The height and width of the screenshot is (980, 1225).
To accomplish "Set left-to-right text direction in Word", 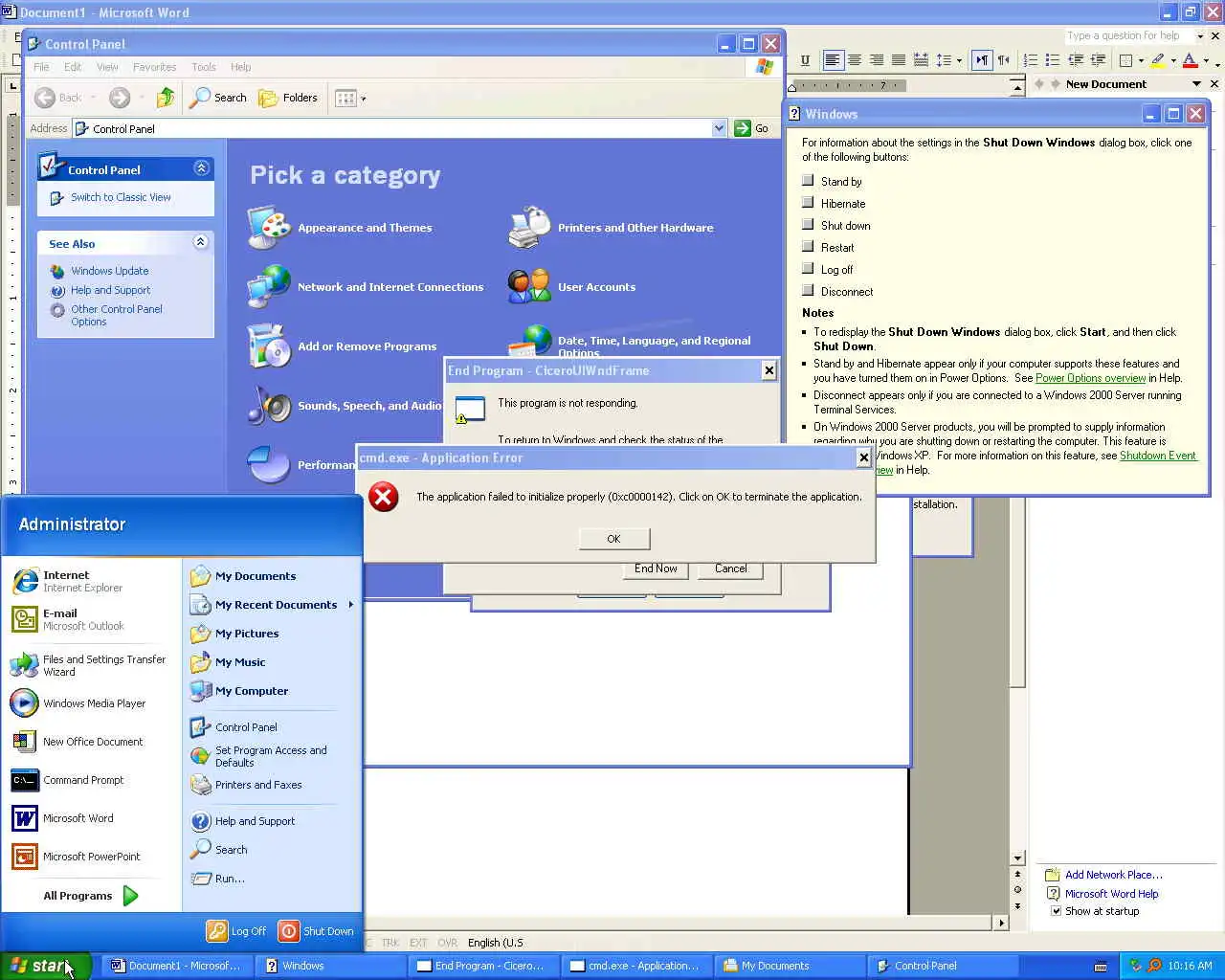I will [x=982, y=60].
